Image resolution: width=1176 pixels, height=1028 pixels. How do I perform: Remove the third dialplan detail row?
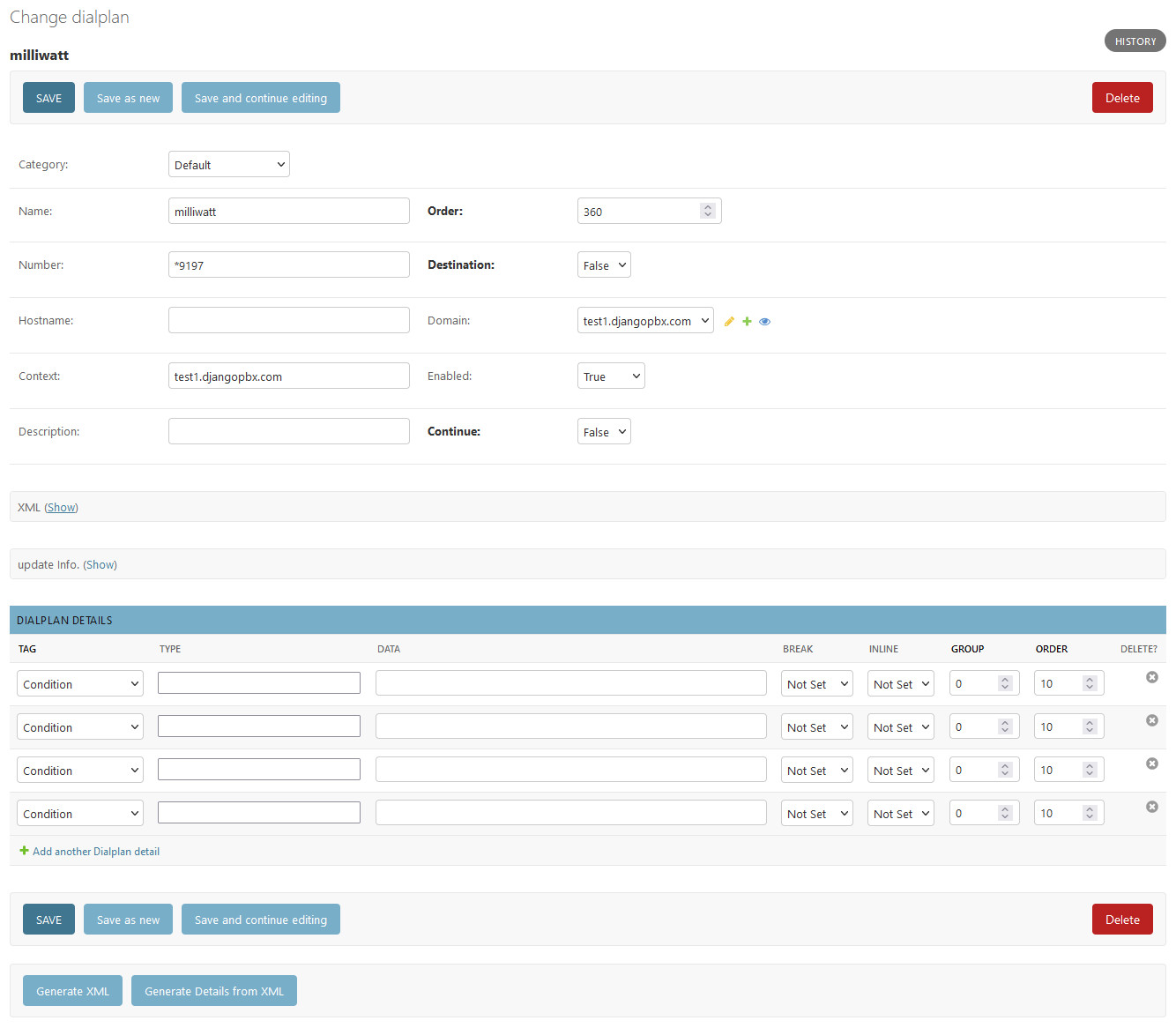1151,764
